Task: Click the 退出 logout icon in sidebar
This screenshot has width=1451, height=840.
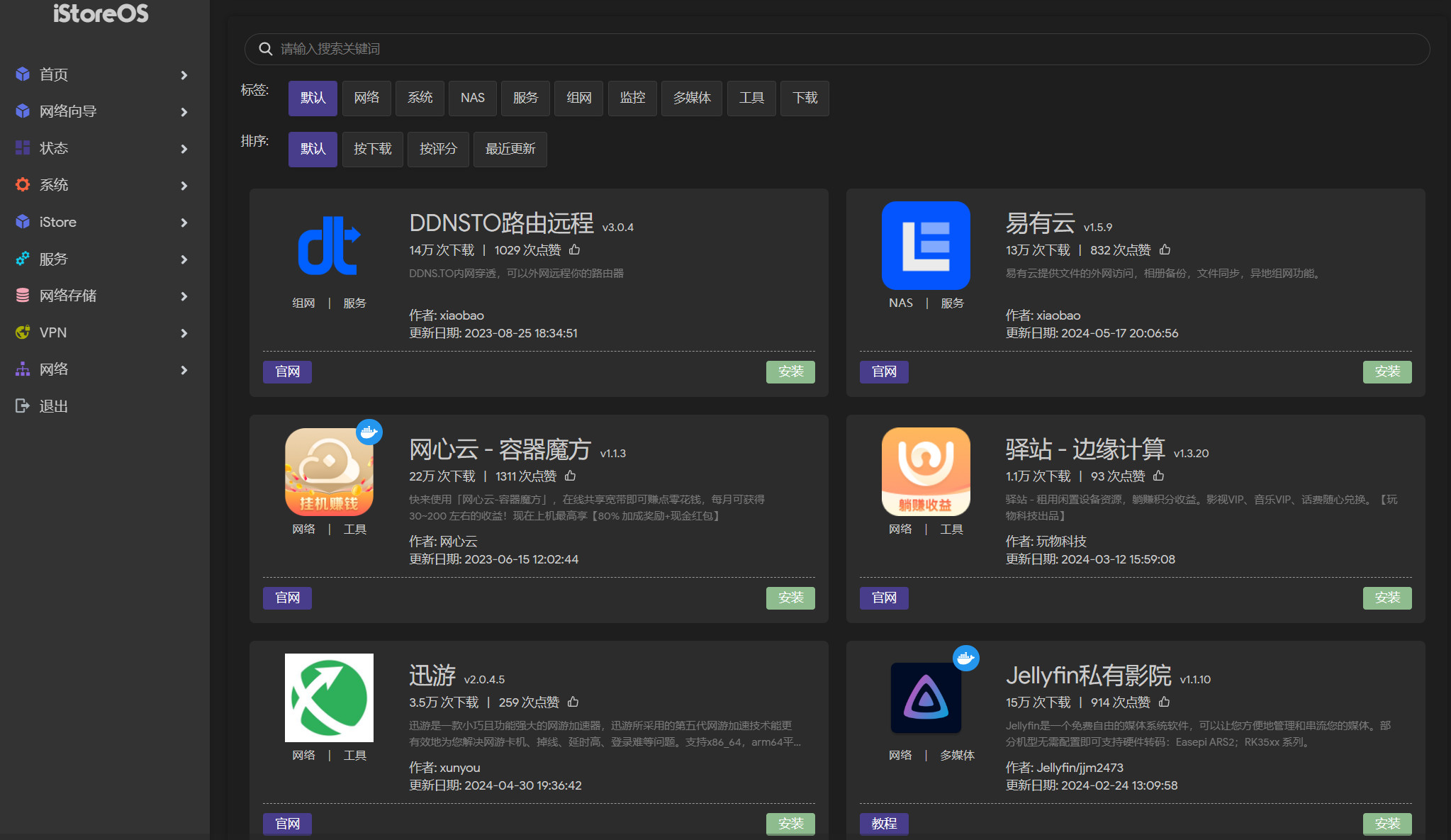Action: (x=23, y=405)
